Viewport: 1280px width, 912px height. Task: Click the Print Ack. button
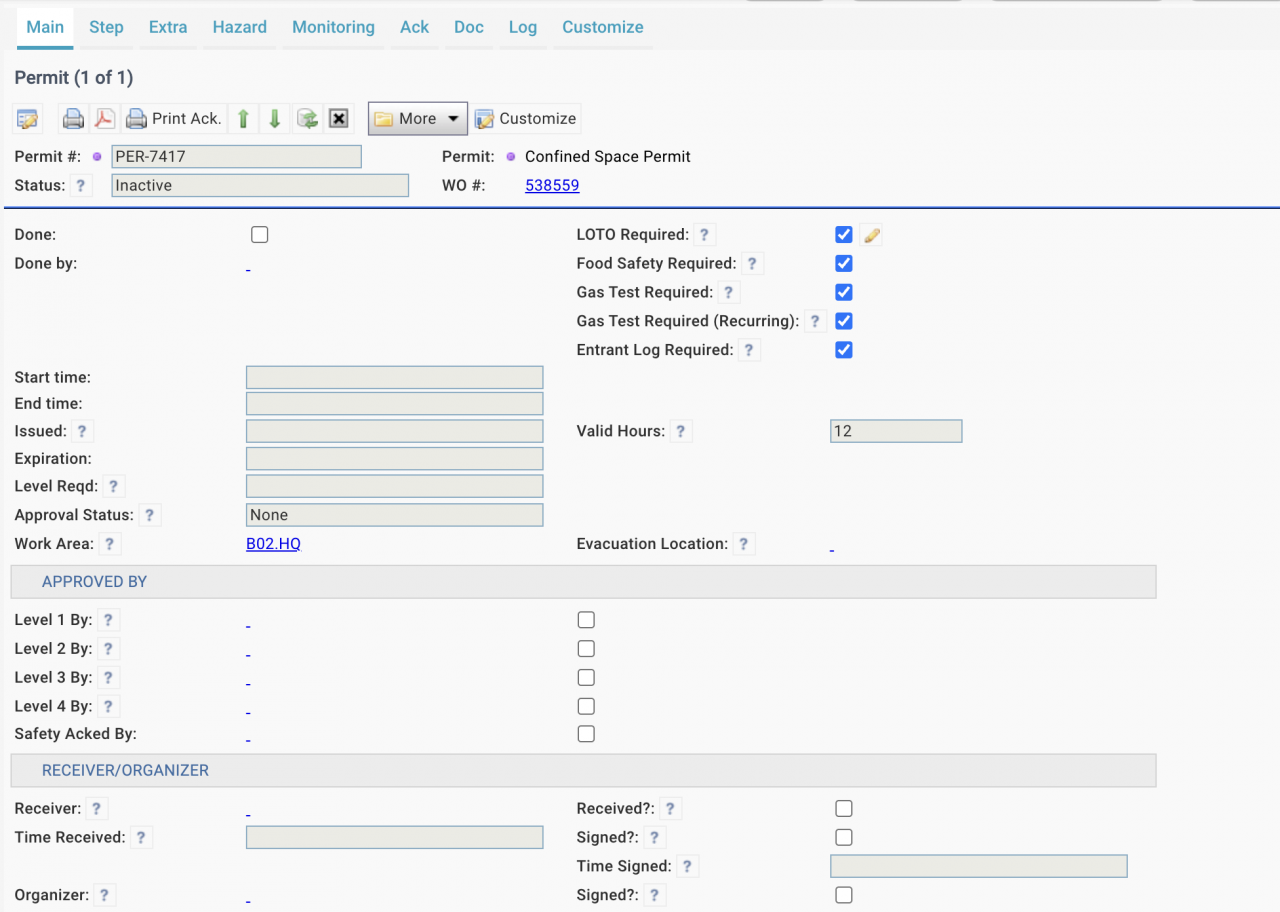click(x=173, y=119)
